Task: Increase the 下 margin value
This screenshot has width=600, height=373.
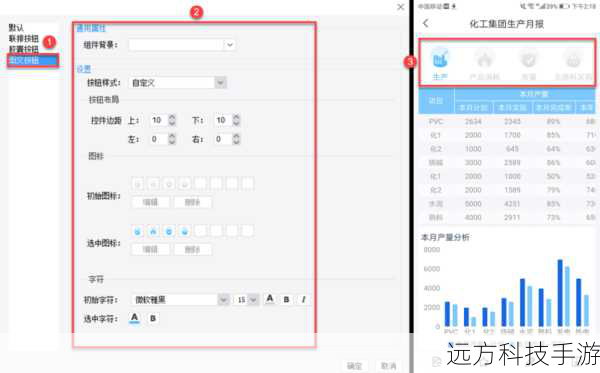Action: 236,117
